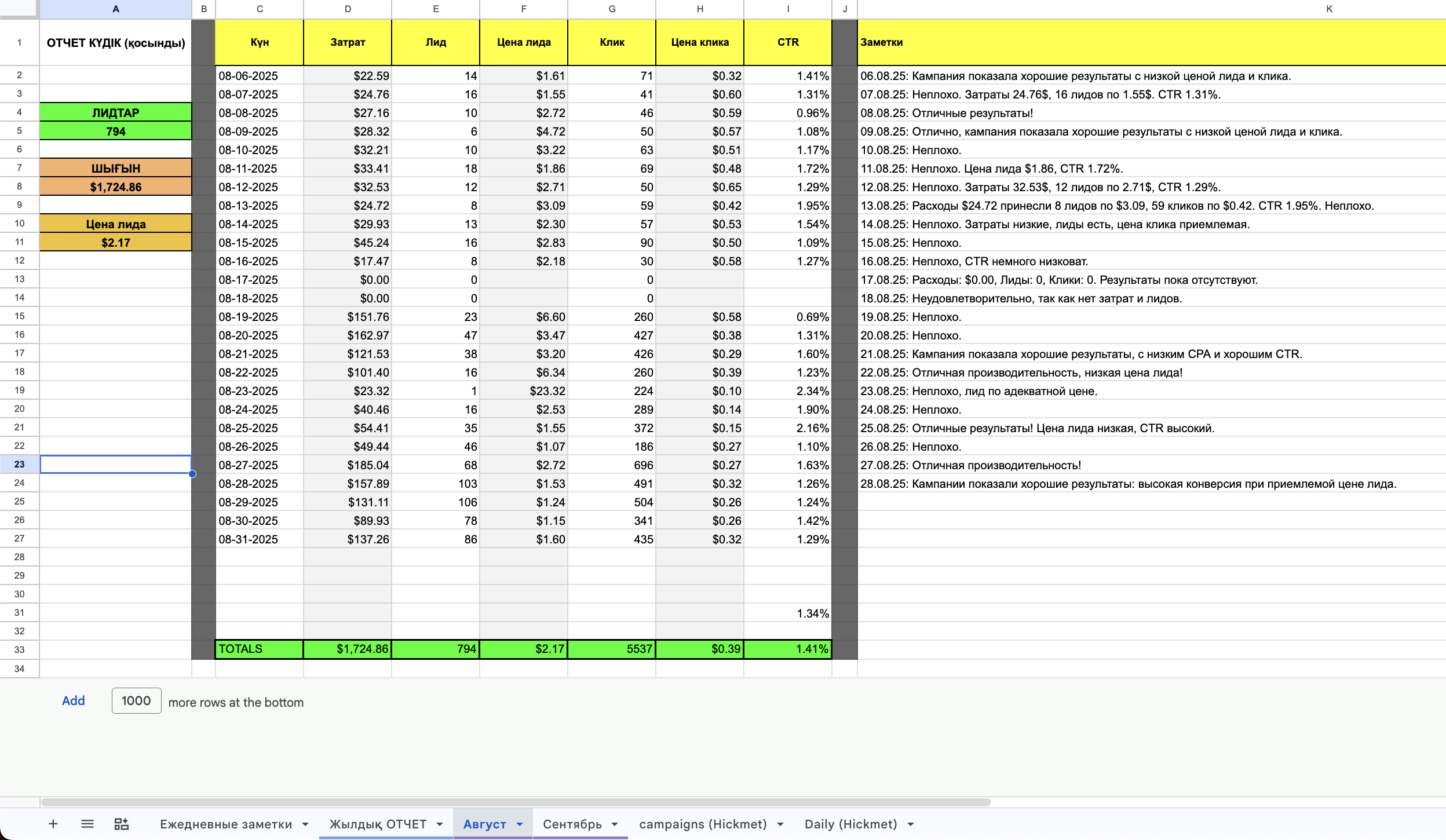Select spend cell $162.97
The image size is (1446, 840).
[x=348, y=335]
